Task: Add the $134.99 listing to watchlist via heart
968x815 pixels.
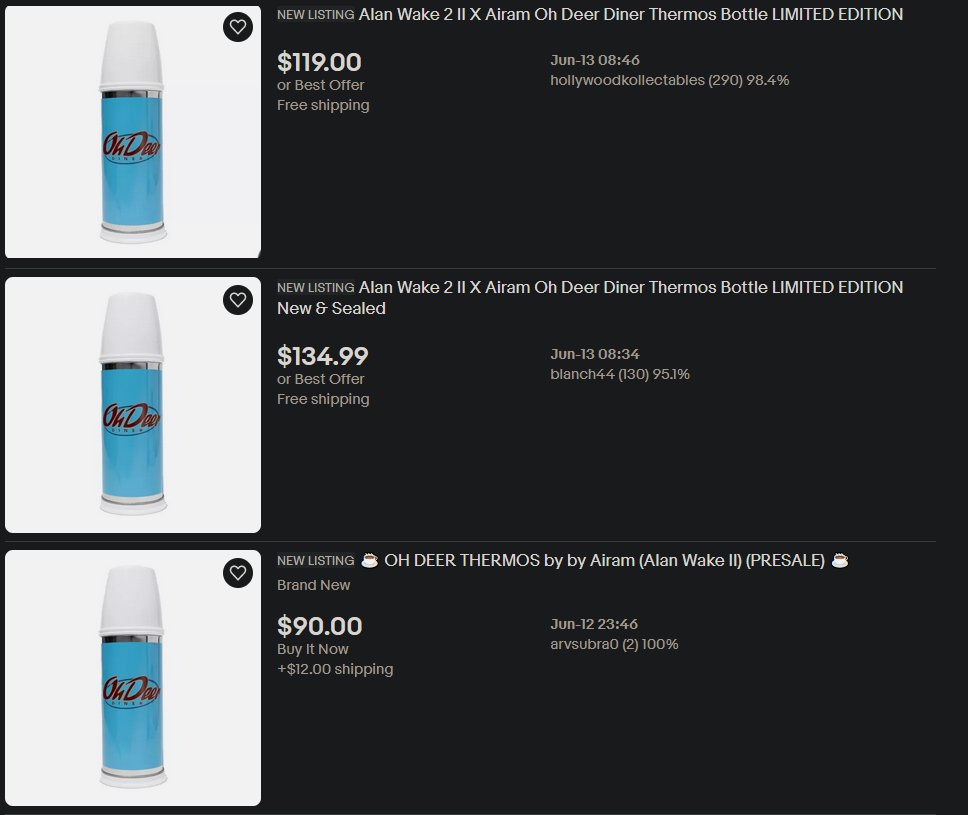Action: [237, 299]
